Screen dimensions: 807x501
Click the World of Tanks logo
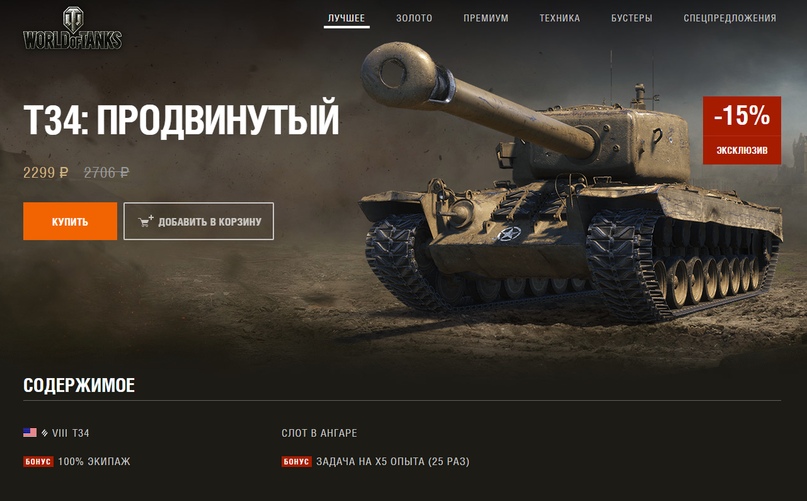pos(73,28)
